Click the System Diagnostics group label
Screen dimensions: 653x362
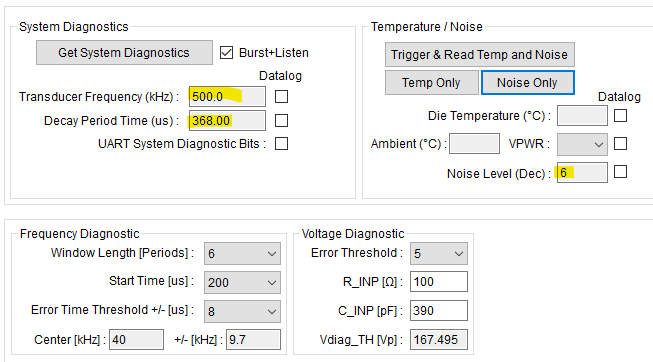(x=74, y=27)
